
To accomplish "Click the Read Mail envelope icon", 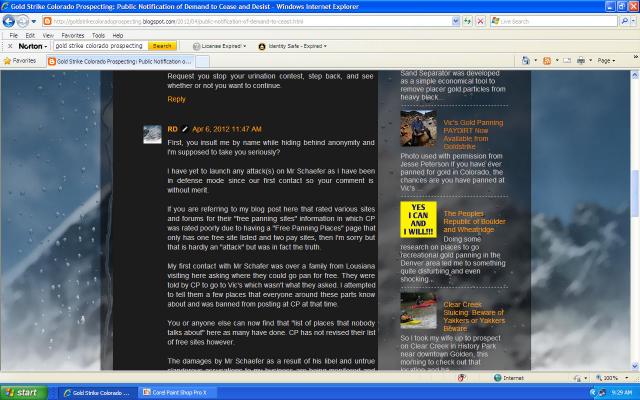I will (x=567, y=61).
